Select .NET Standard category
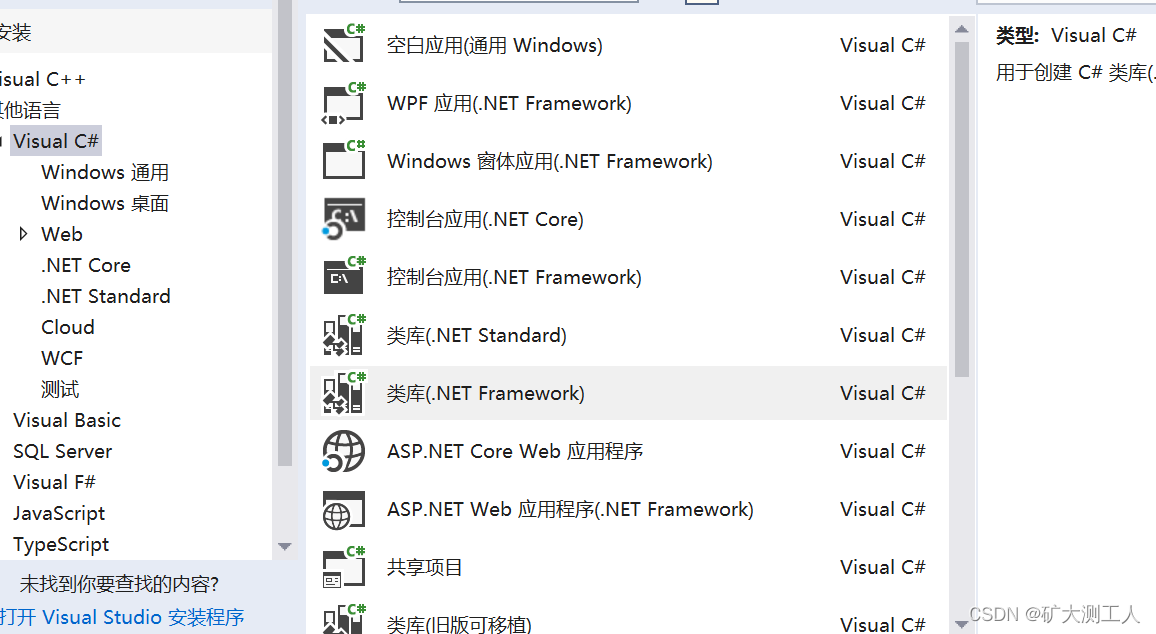Image resolution: width=1156 pixels, height=634 pixels. tap(106, 296)
